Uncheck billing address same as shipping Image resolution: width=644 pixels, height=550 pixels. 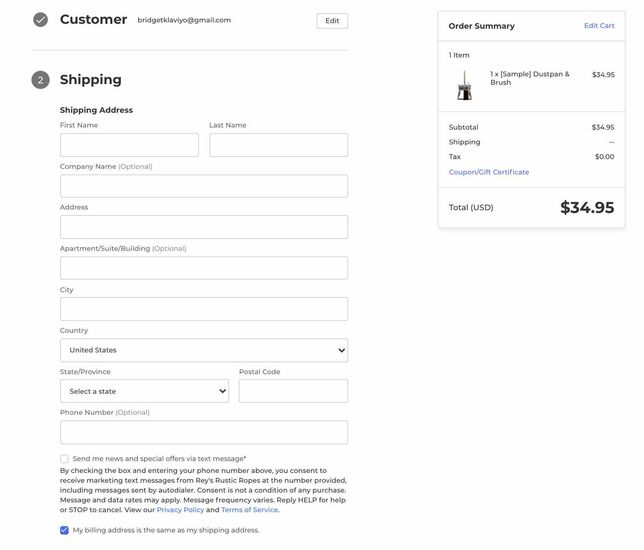pos(64,530)
